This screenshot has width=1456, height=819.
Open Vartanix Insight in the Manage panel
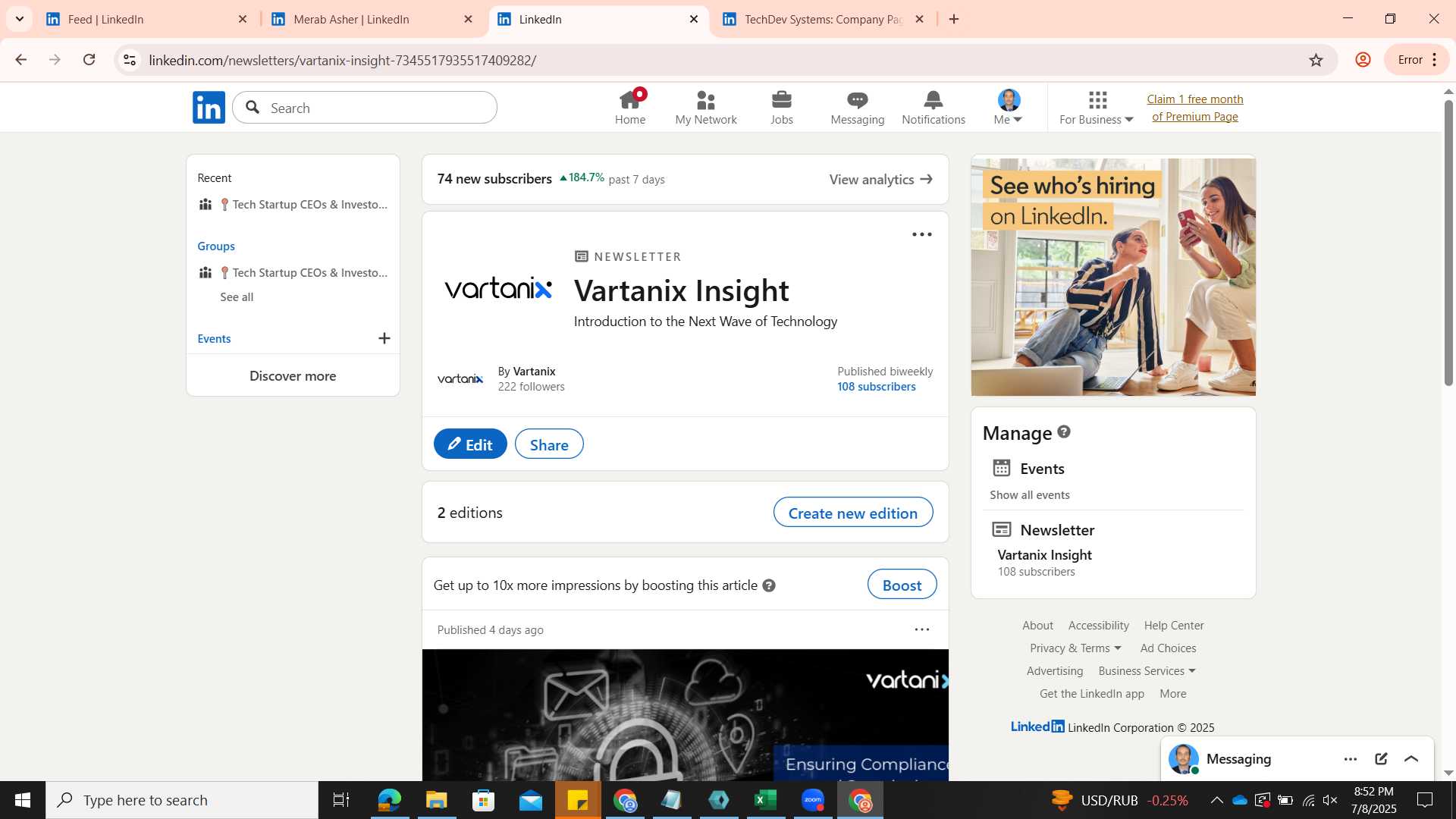click(1044, 555)
